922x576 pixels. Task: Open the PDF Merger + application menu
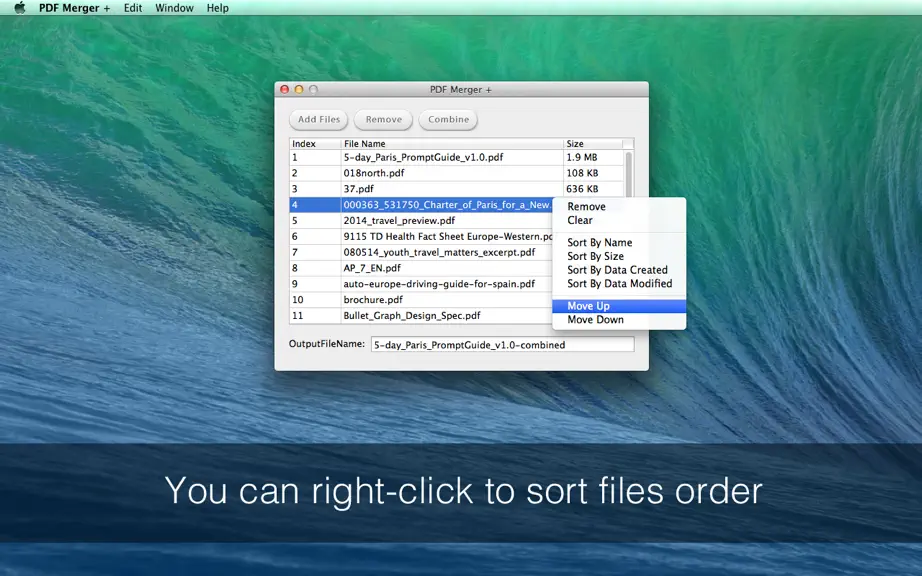point(74,8)
